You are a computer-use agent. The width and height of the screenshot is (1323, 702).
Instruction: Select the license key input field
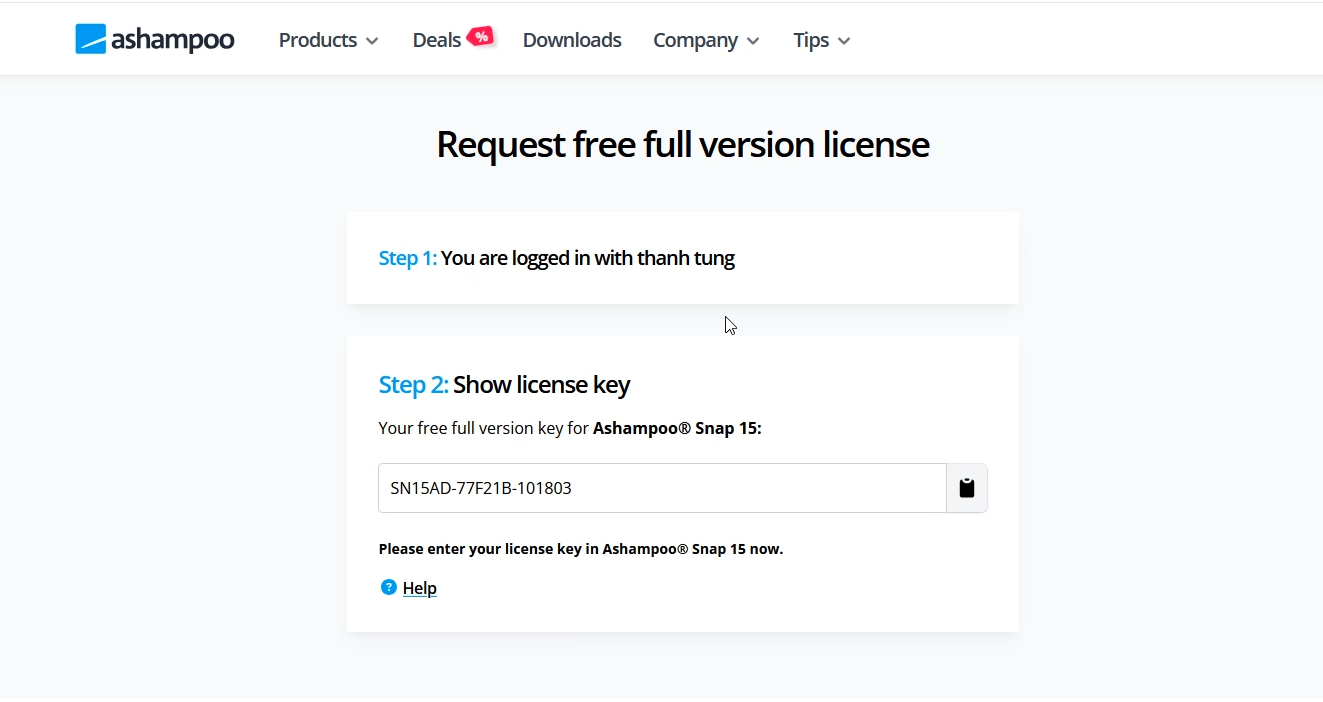coord(662,488)
